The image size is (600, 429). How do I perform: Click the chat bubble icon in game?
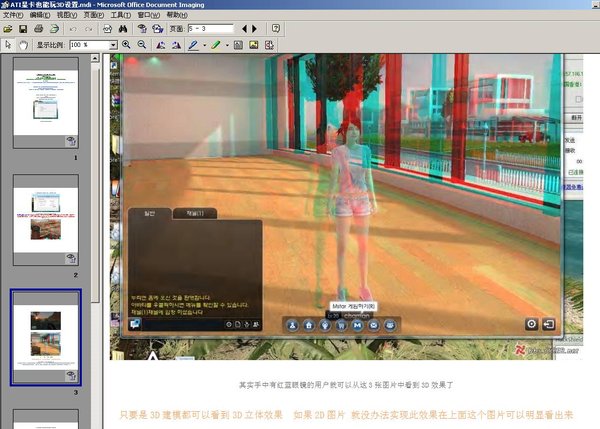pyautogui.click(x=135, y=324)
